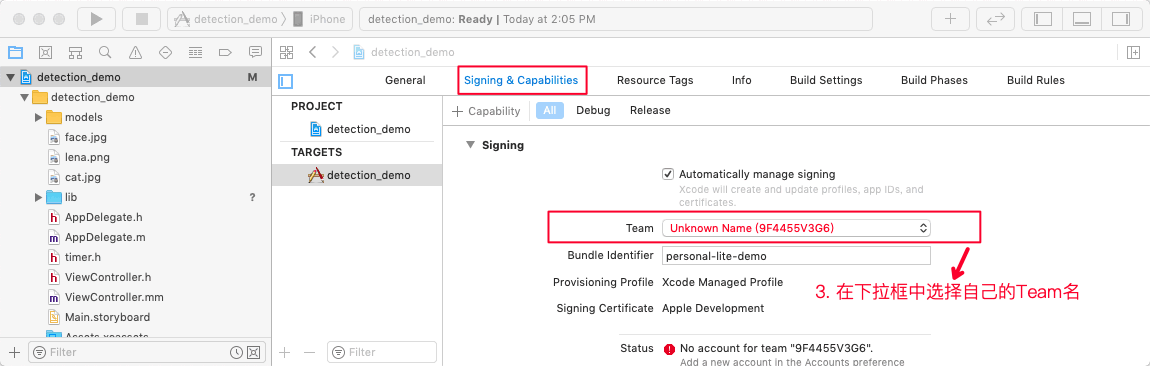Viewport: 1150px width, 366px height.
Task: Hide the left navigator panel
Action: (1043, 19)
